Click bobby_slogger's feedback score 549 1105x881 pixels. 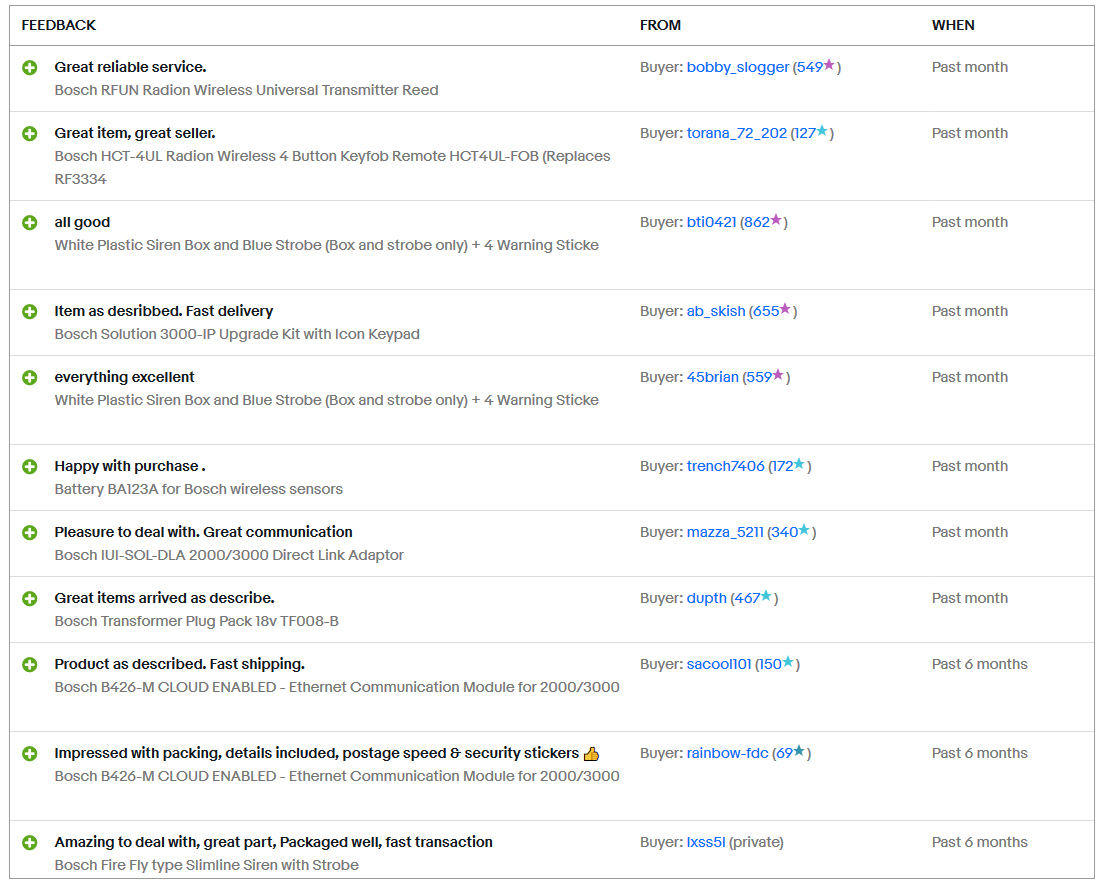coord(810,68)
